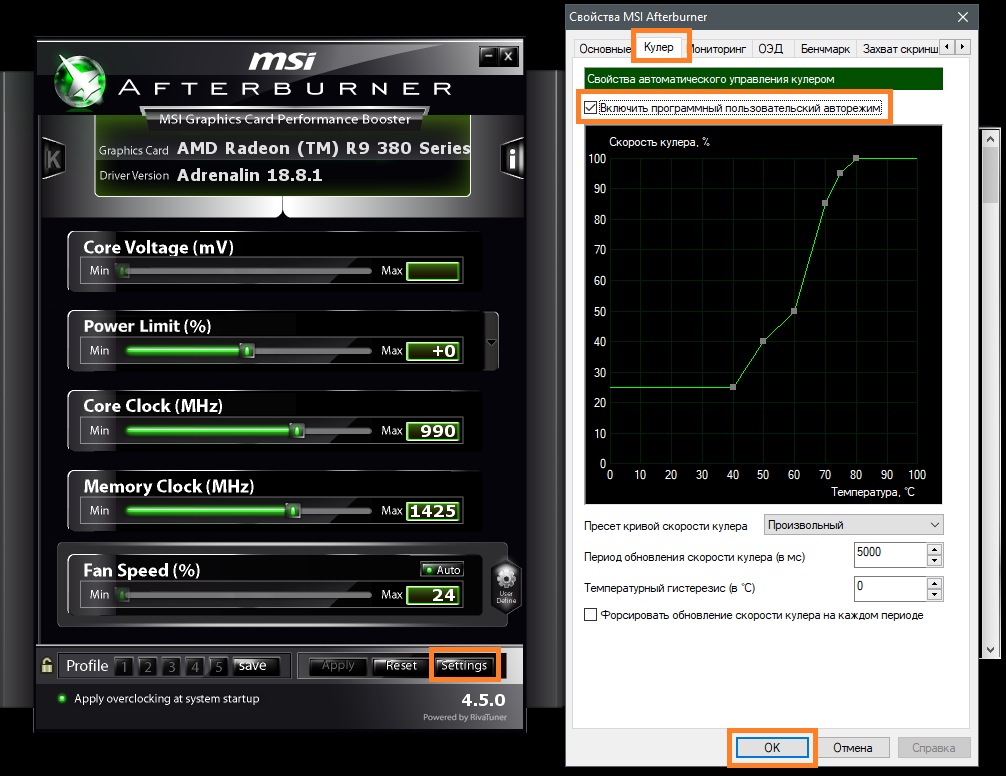This screenshot has width=1006, height=776.
Task: Click the right-side scrollbar up arrow
Action: click(x=990, y=139)
